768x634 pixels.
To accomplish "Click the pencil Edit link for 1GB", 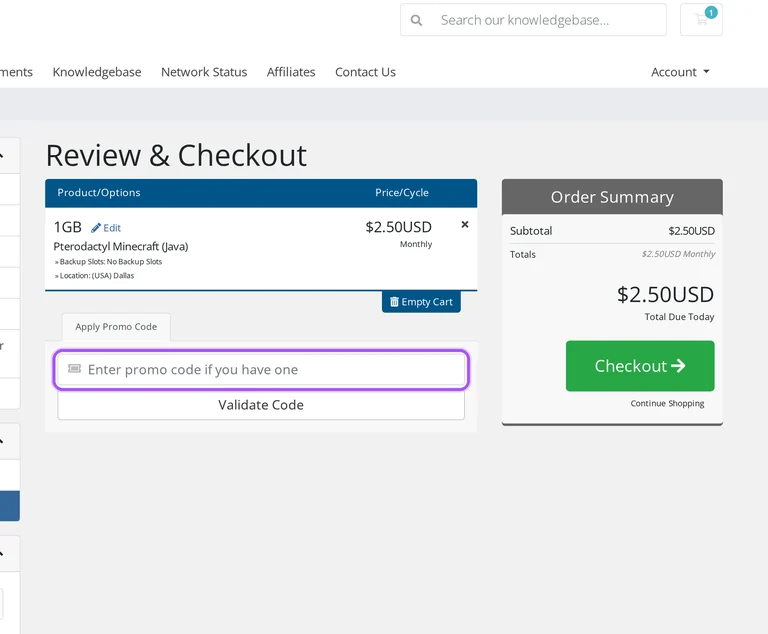I will [106, 228].
